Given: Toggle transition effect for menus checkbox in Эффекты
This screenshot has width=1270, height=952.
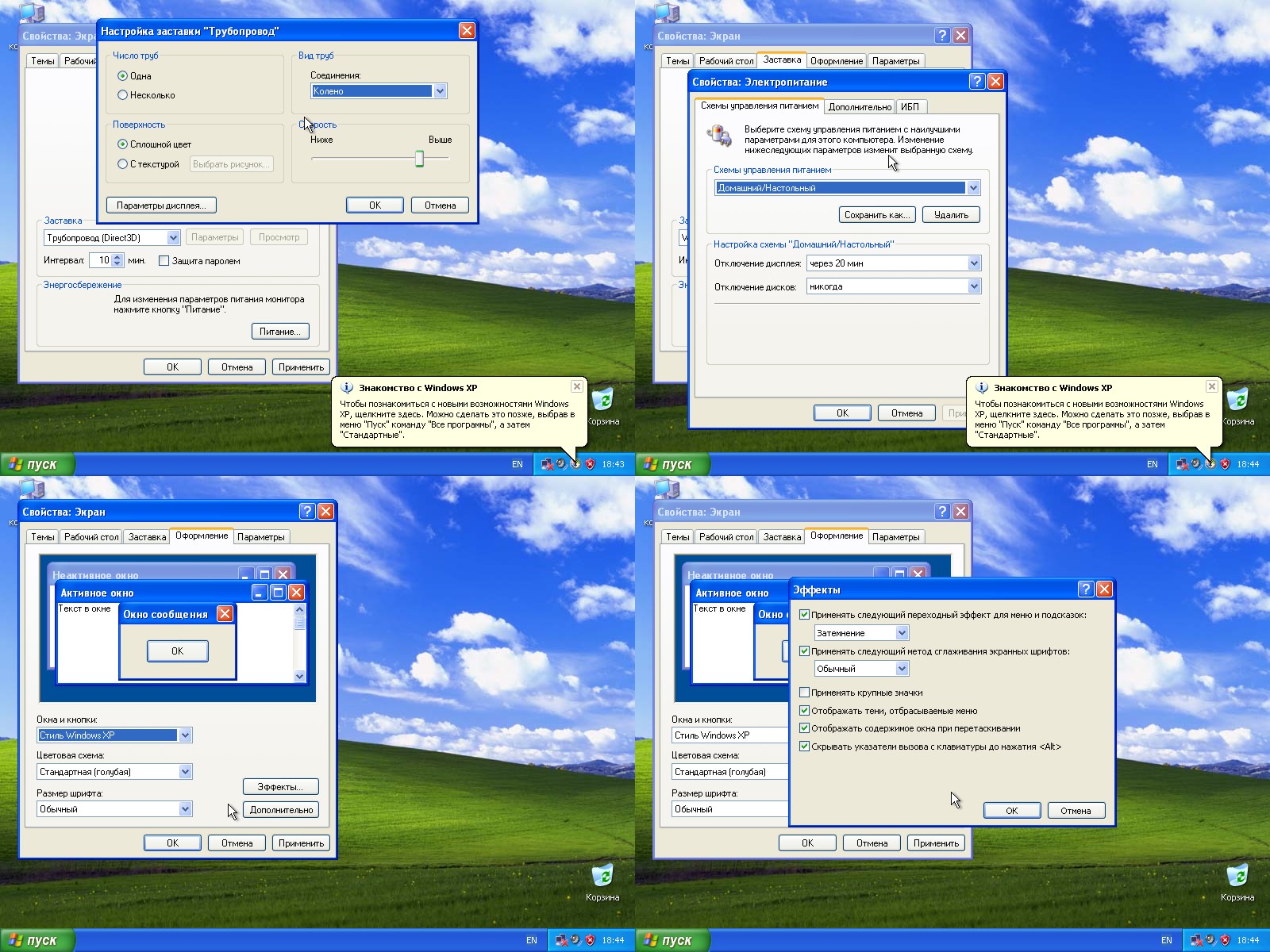Looking at the screenshot, I should coord(804,615).
